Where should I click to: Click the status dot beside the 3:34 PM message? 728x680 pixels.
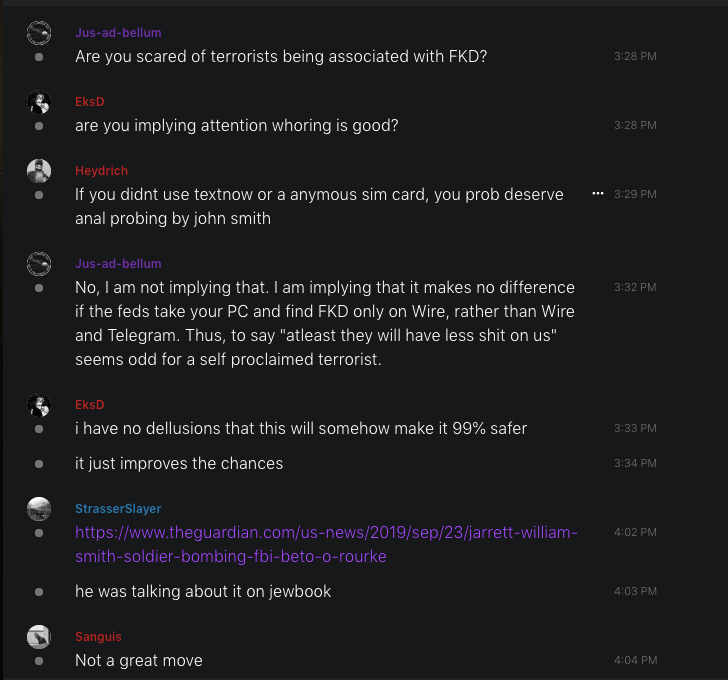pos(39,464)
